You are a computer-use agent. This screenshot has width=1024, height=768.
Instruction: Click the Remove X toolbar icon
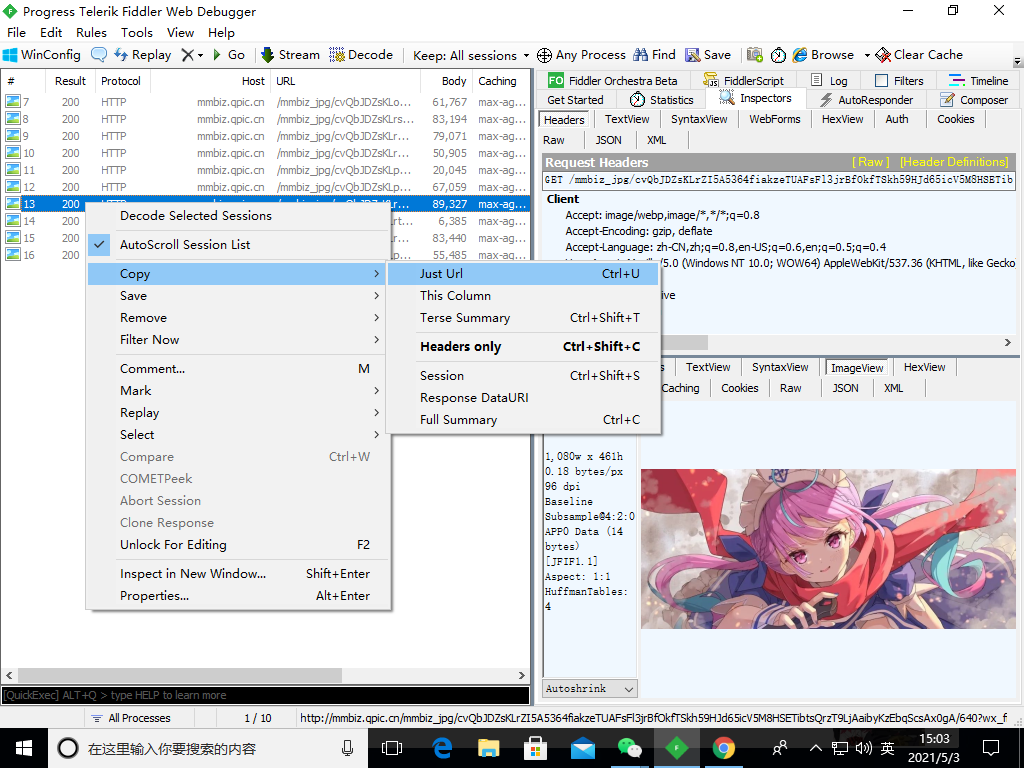click(187, 55)
